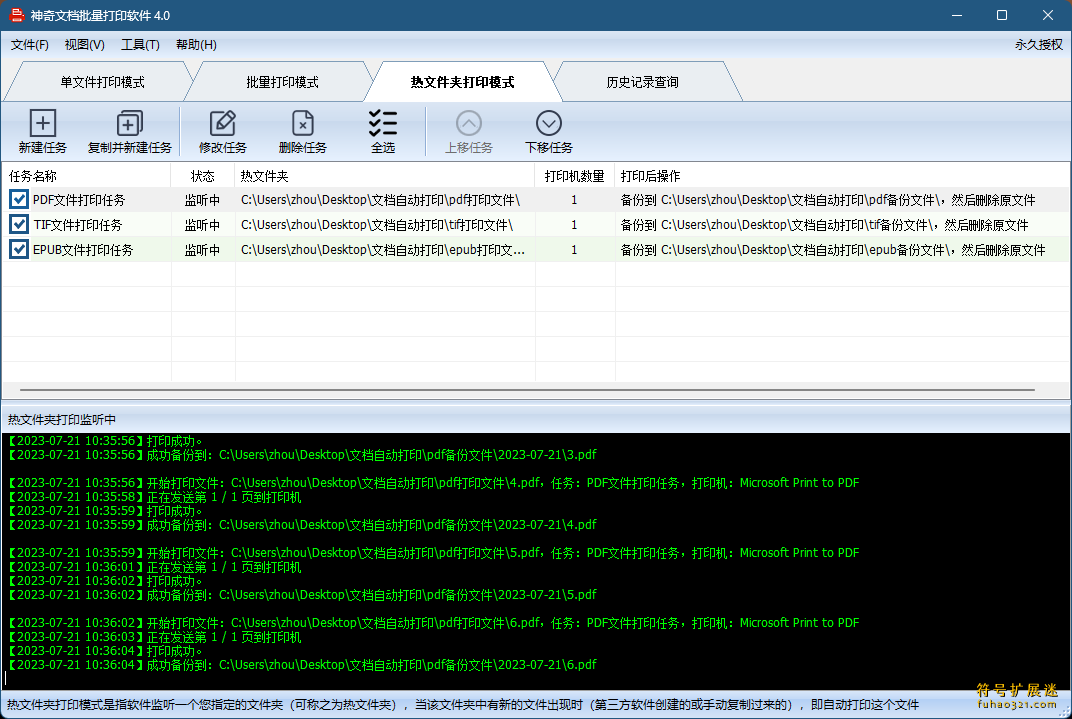Select the TIF文件打印任务 row name

(78, 224)
